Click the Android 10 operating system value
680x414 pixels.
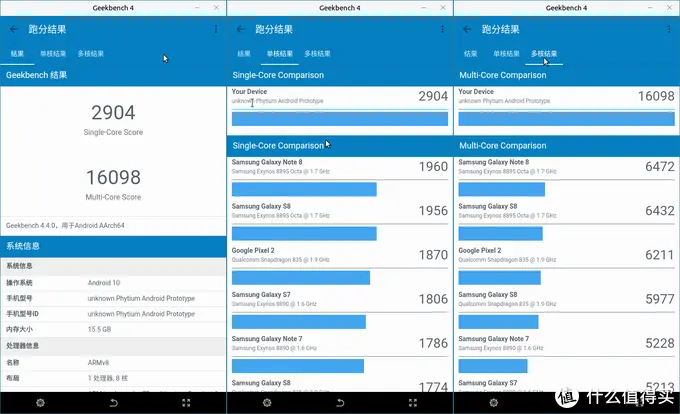(x=104, y=283)
